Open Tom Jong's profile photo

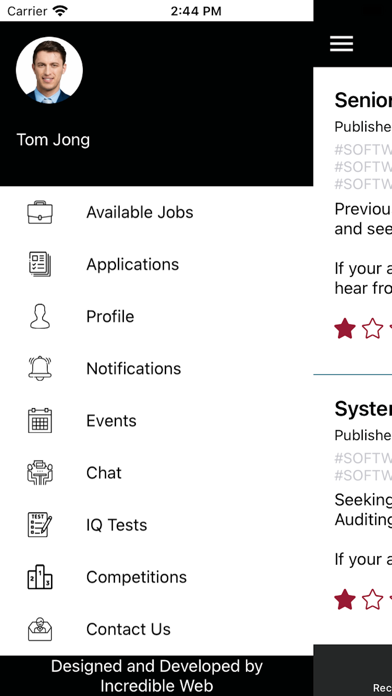tap(49, 70)
